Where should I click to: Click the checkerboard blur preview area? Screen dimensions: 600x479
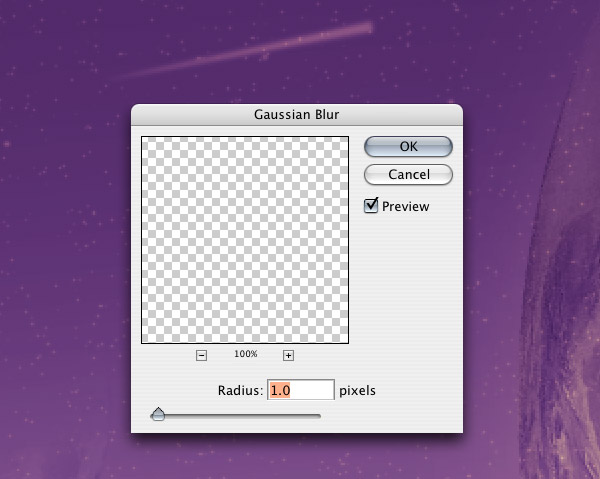(245, 240)
